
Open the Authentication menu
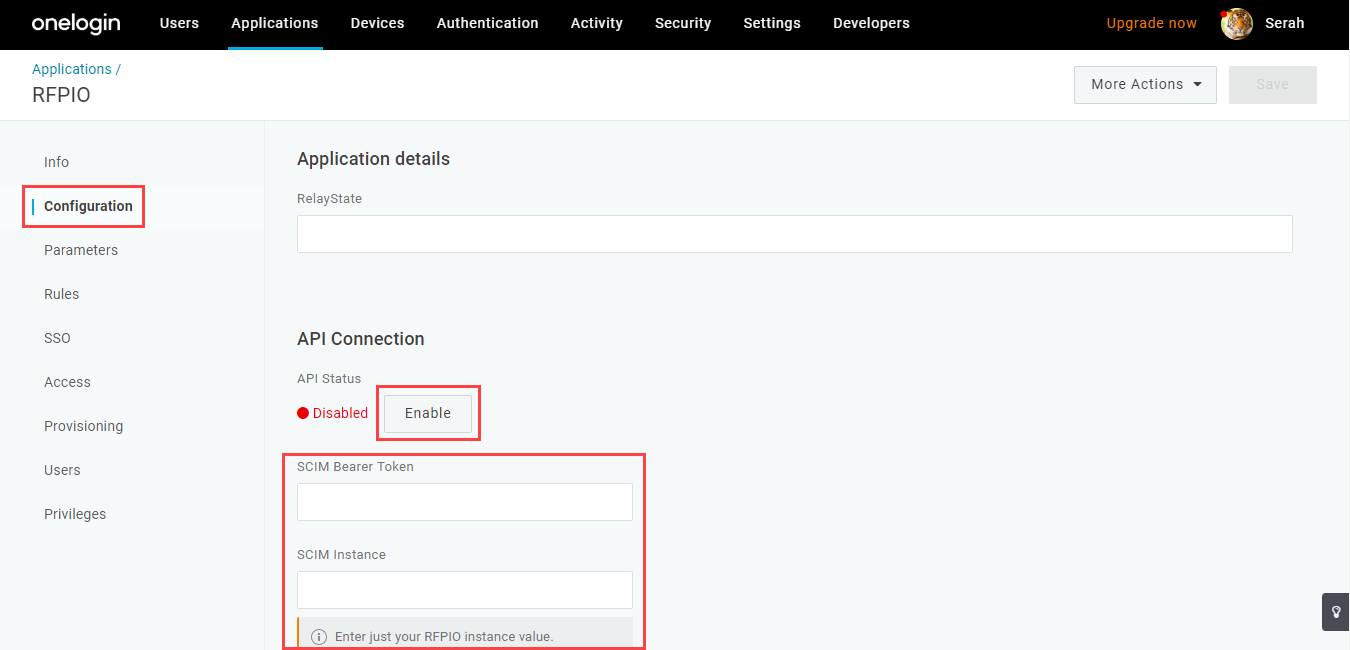click(487, 23)
